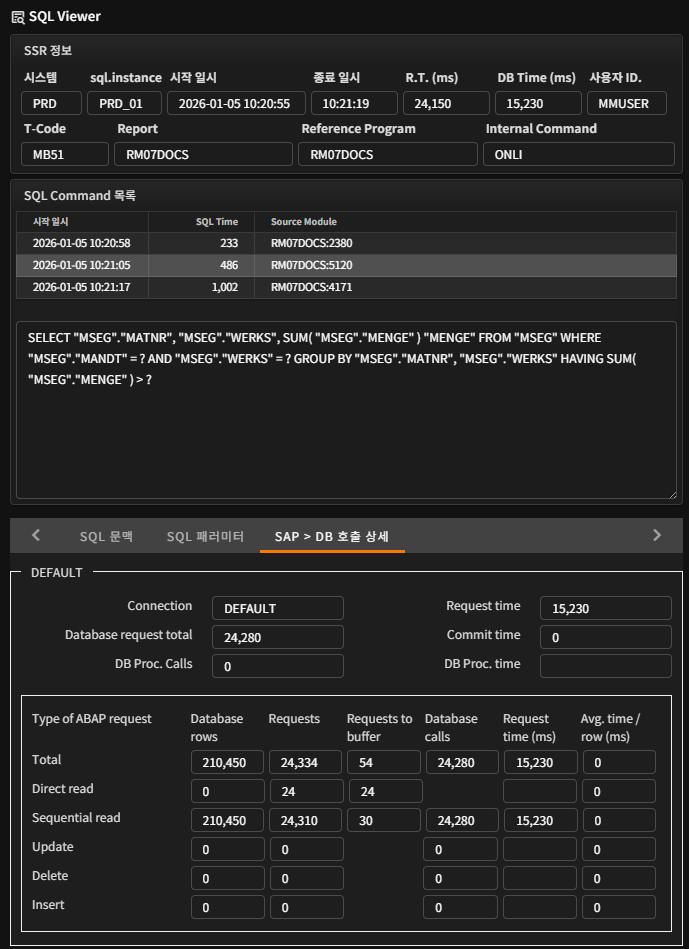Select SQL row RM07DOCS:5120
The height and width of the screenshot is (949, 689).
pos(346,265)
